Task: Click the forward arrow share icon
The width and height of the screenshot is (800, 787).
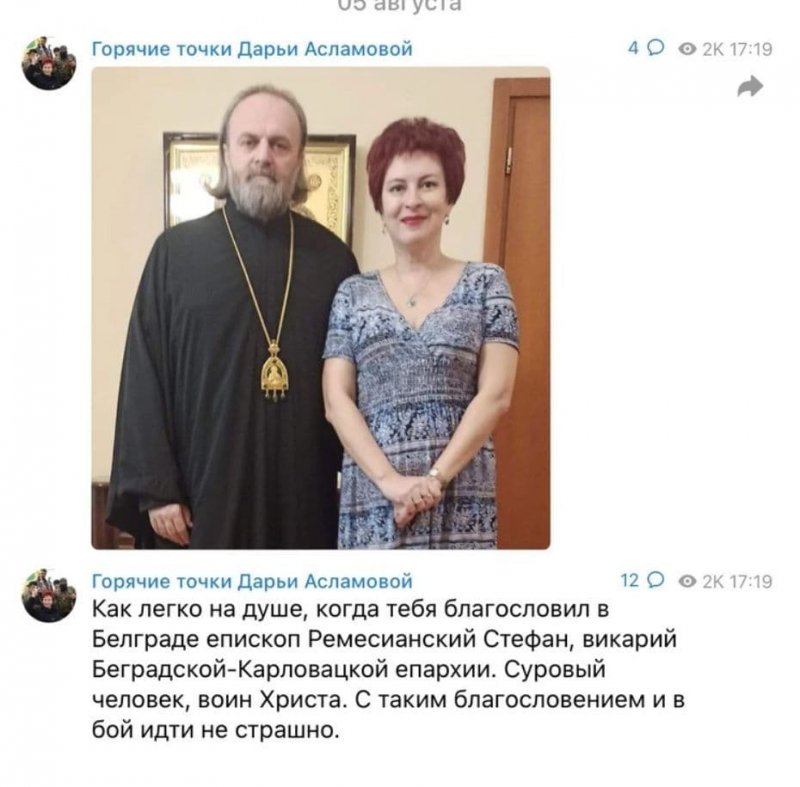Action: point(750,87)
